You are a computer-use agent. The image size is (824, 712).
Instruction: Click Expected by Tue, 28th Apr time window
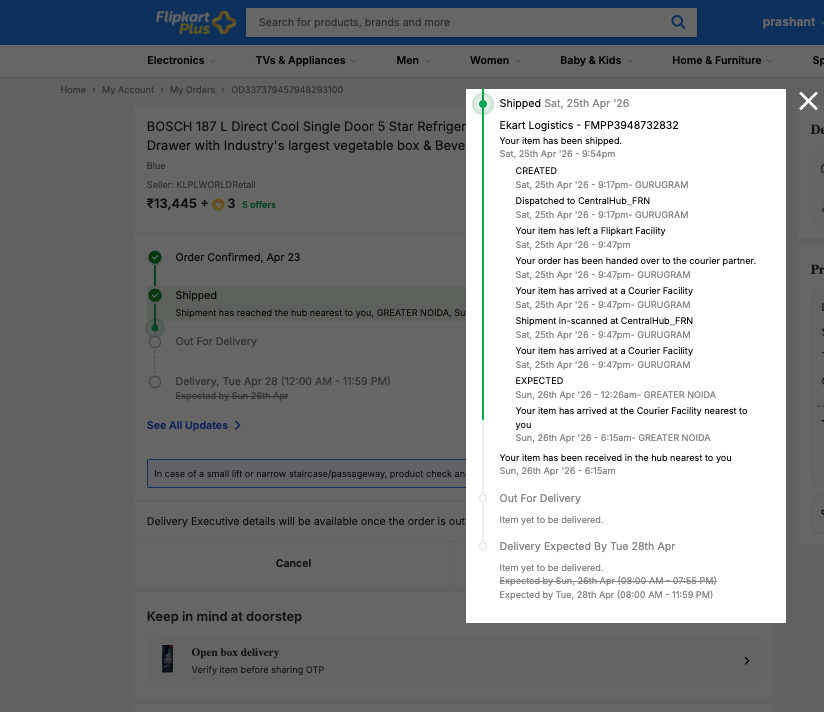pyautogui.click(x=606, y=595)
